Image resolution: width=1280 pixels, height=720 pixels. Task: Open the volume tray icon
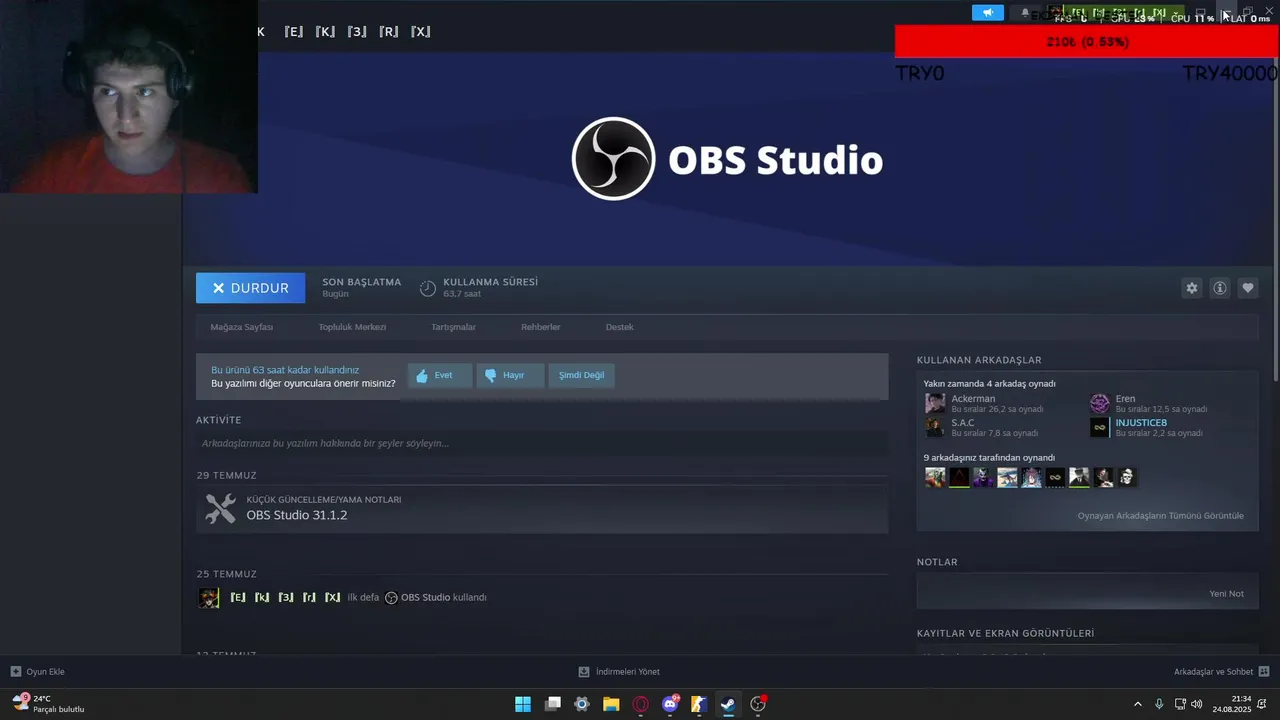(1198, 704)
